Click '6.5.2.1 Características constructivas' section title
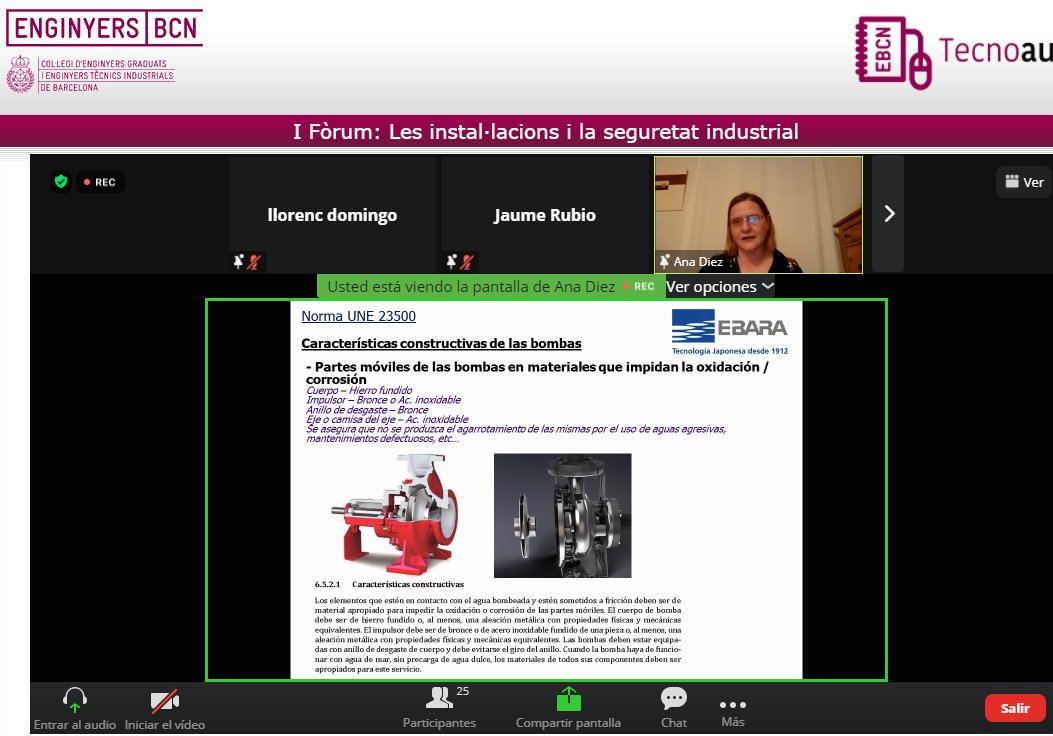Image resolution: width=1053 pixels, height=736 pixels. point(389,584)
